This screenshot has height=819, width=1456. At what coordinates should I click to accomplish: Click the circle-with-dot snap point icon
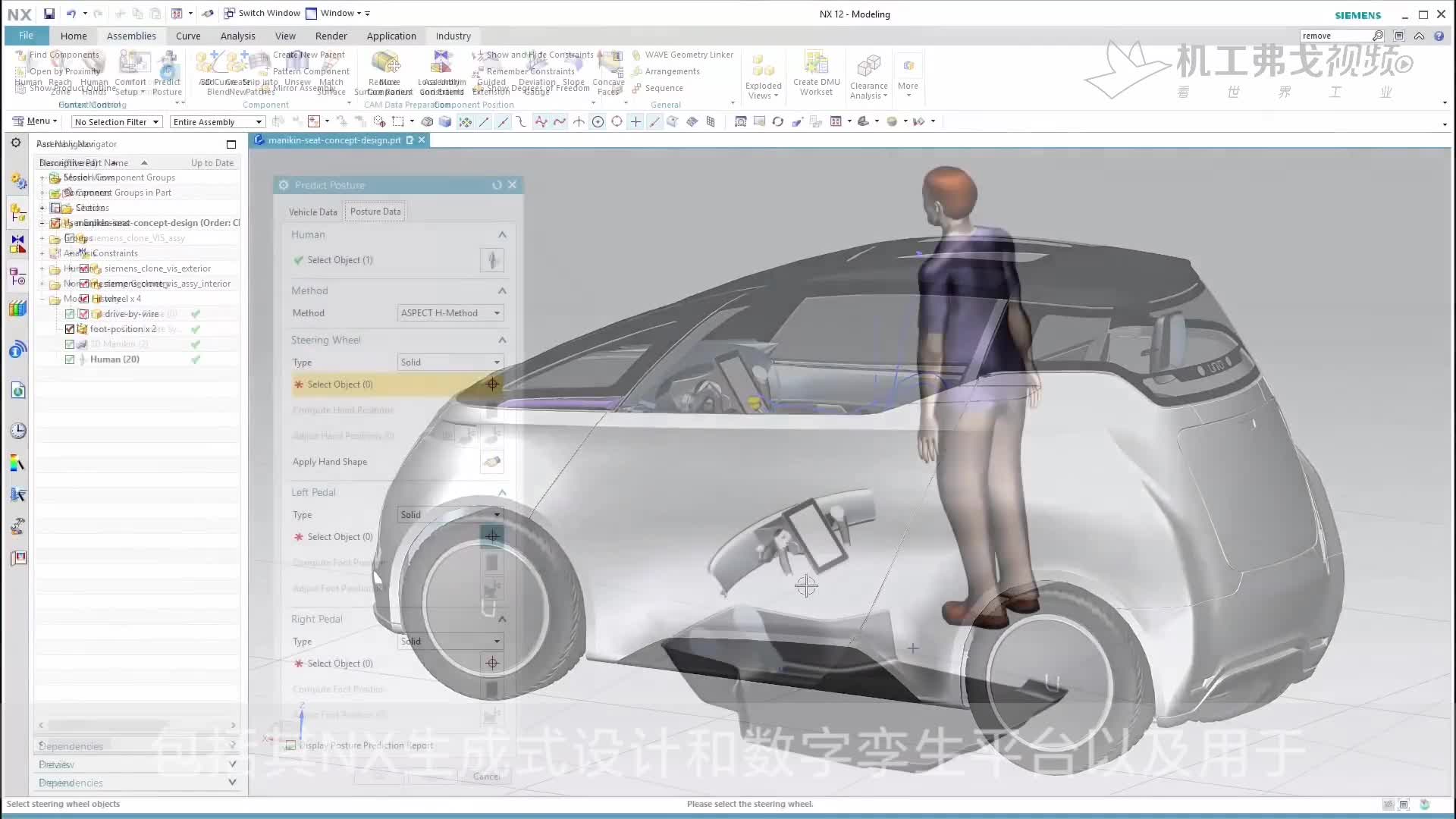[x=598, y=121]
